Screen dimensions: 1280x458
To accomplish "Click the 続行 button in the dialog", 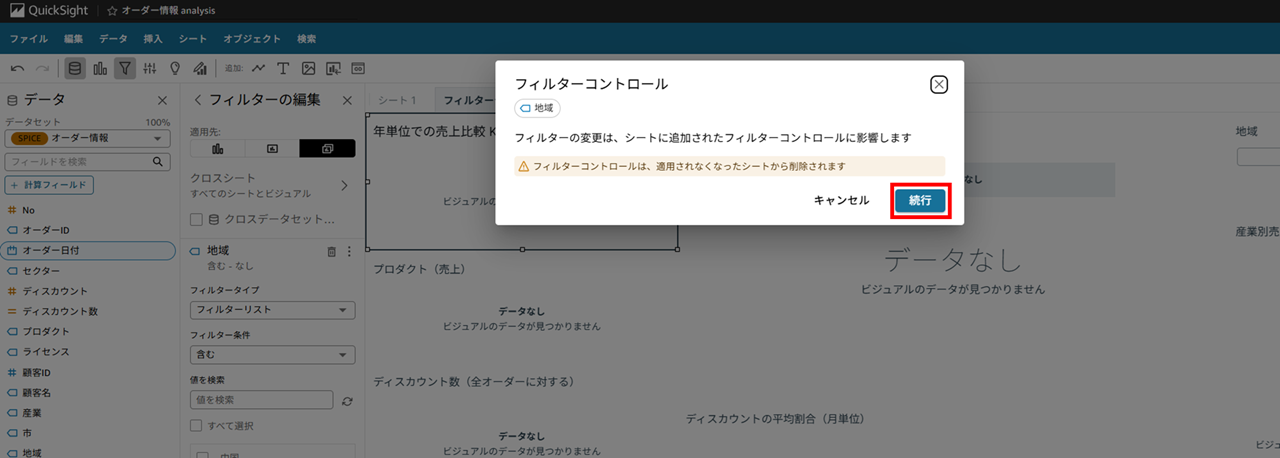I will click(920, 200).
